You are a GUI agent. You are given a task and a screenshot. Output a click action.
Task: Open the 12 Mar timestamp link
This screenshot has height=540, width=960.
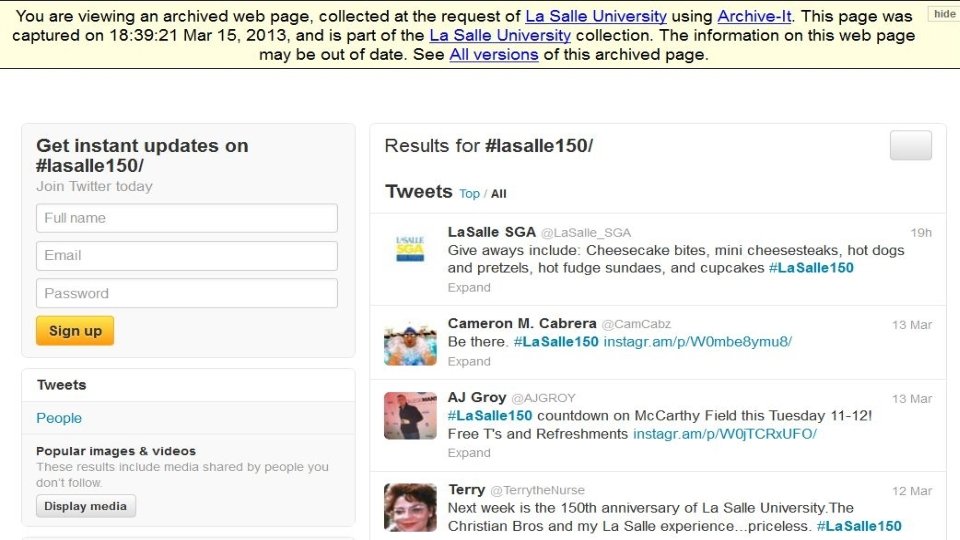912,490
